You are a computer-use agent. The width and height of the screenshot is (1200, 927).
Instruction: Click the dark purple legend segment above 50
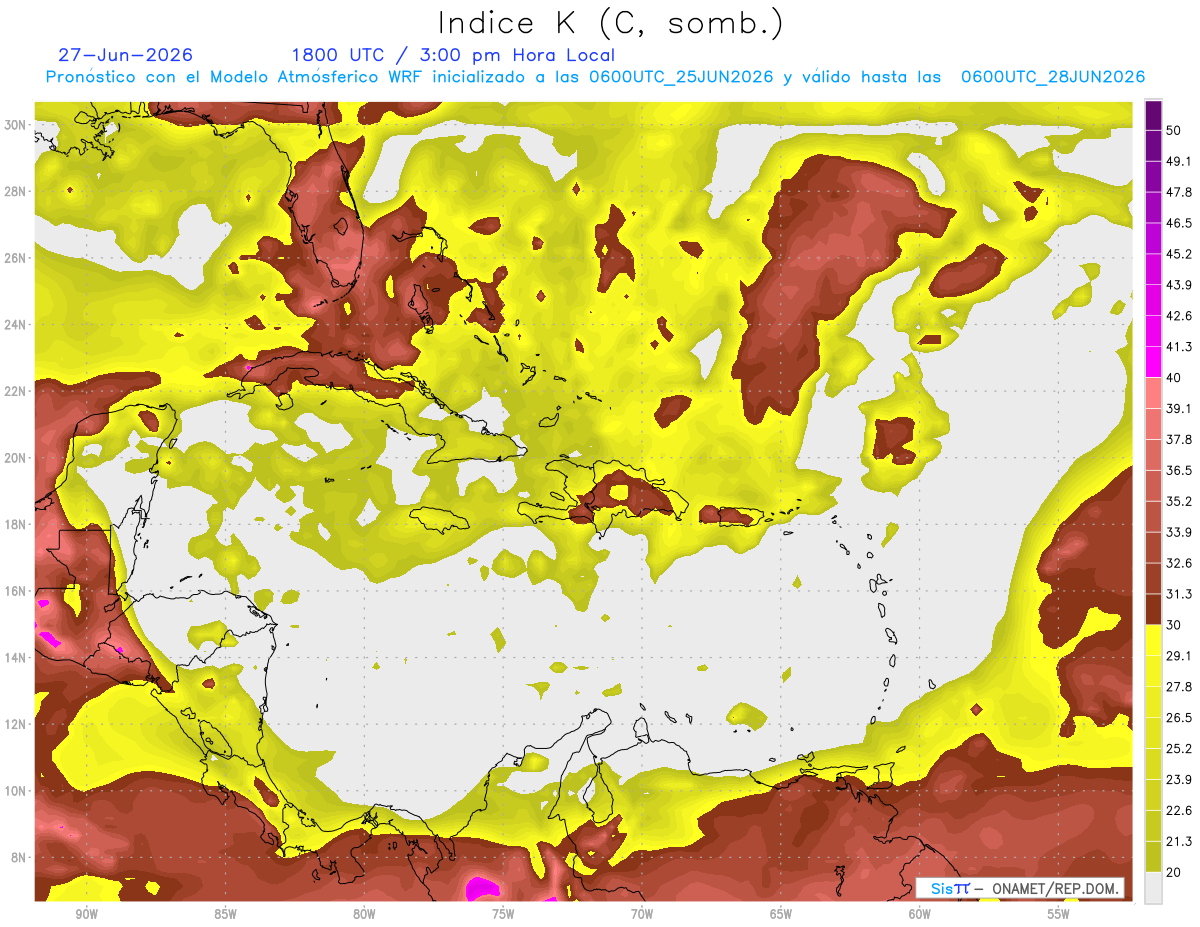[x=1153, y=115]
